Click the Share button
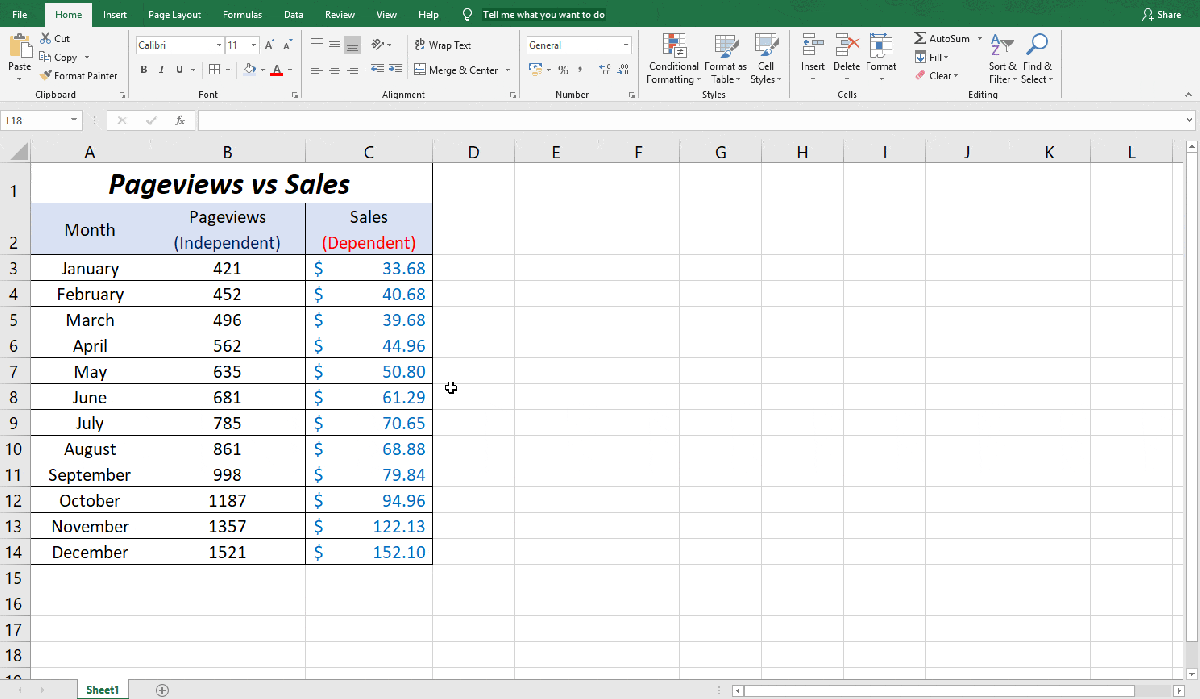Viewport: 1200px width, 699px height. pos(1161,15)
